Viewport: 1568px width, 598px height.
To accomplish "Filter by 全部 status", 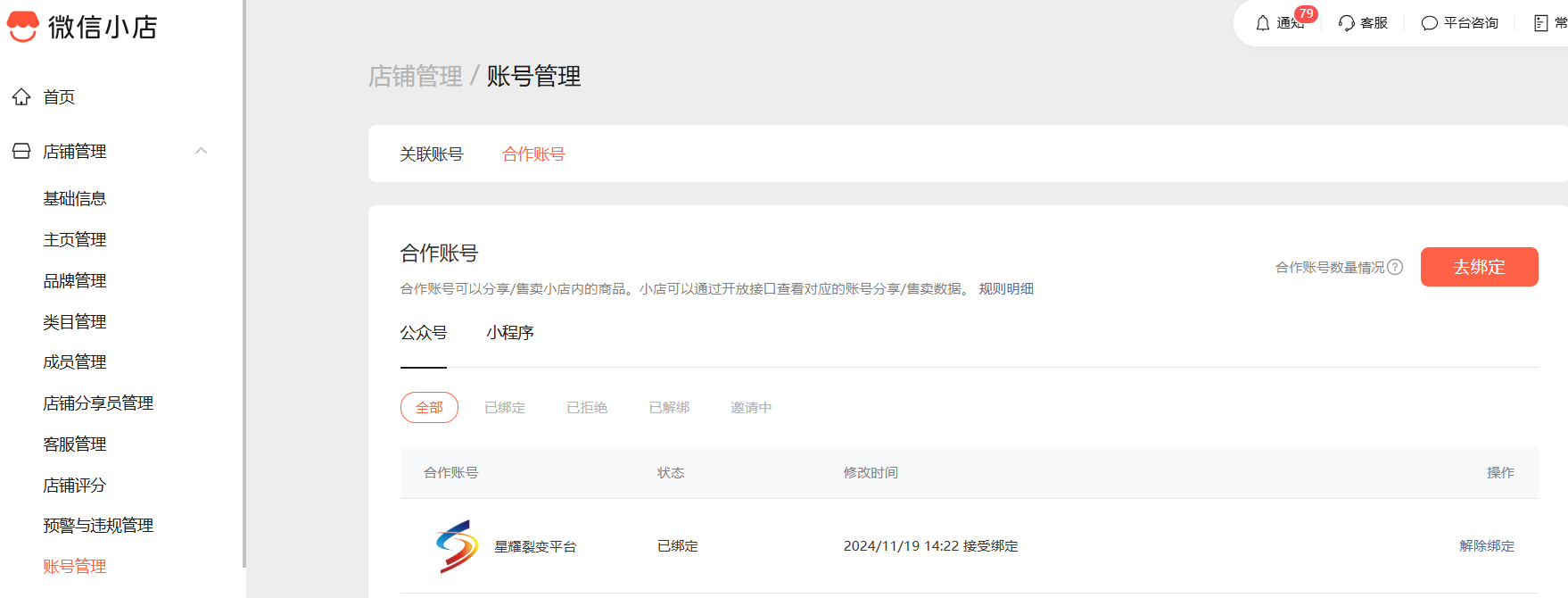I will 429,407.
